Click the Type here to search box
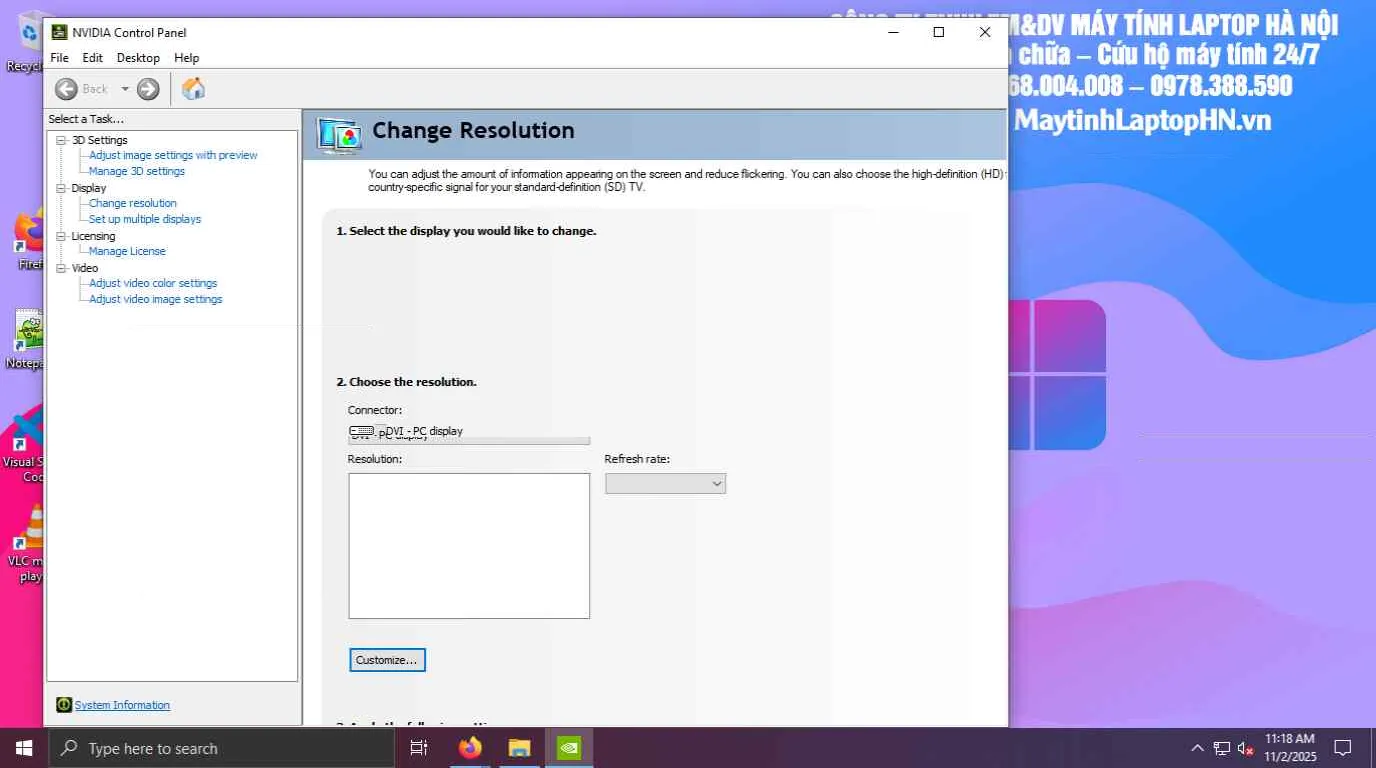This screenshot has height=768, width=1376. click(x=220, y=748)
